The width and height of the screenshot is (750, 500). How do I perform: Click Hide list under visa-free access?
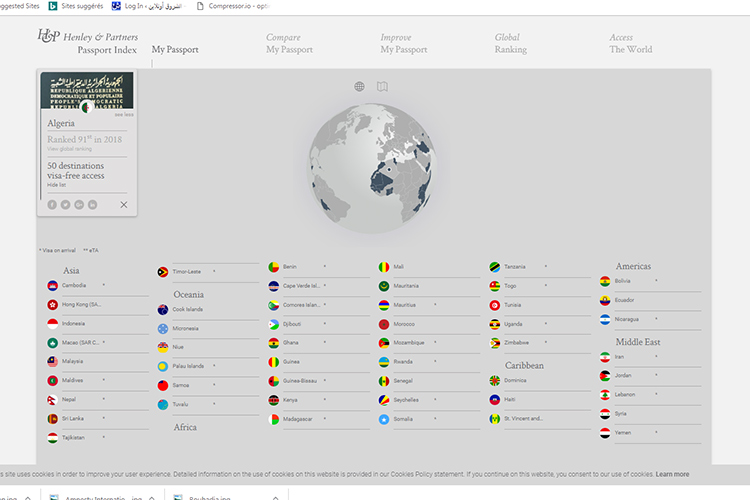[56, 185]
